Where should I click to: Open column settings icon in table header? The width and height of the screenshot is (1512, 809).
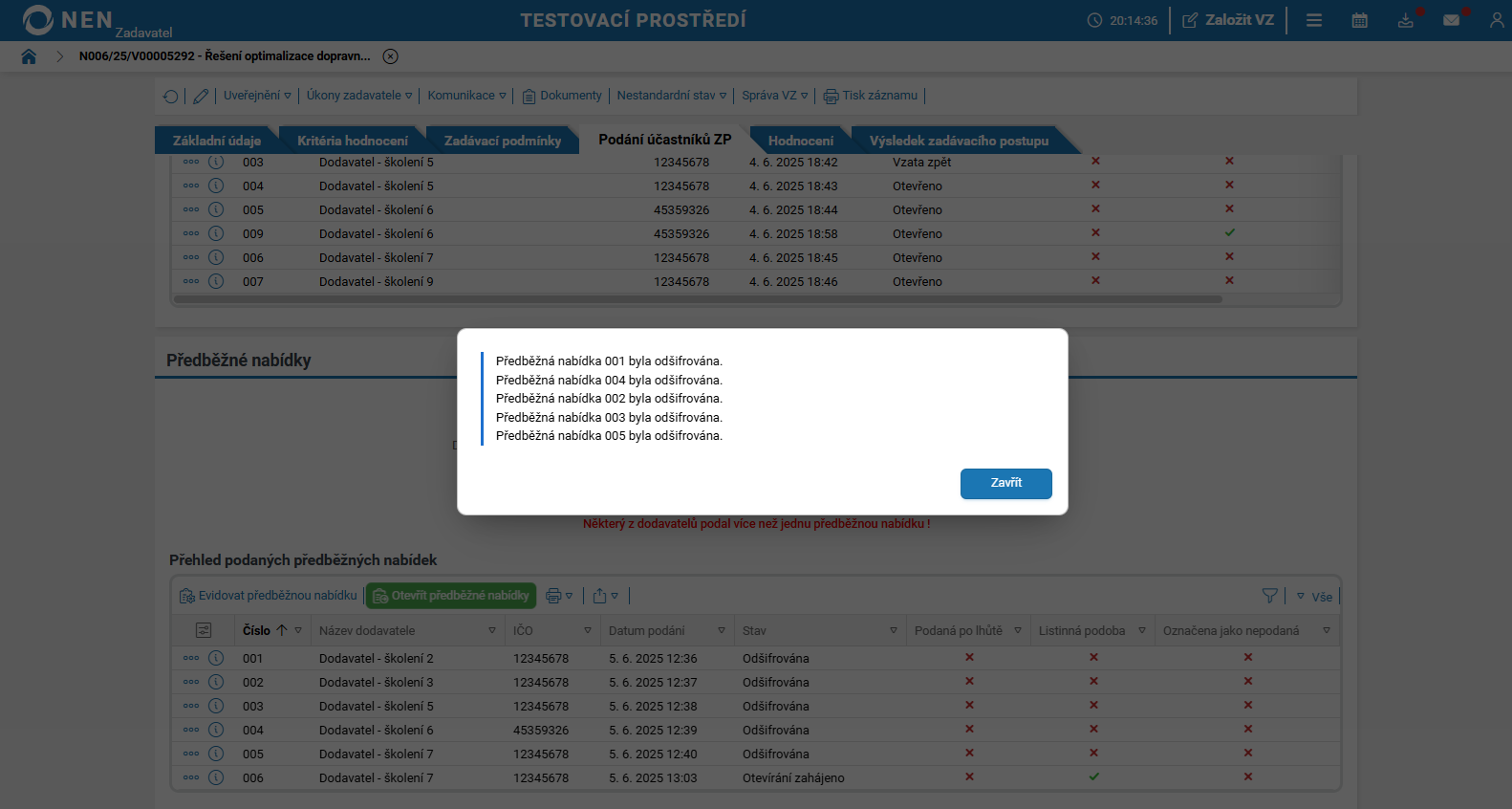204,630
